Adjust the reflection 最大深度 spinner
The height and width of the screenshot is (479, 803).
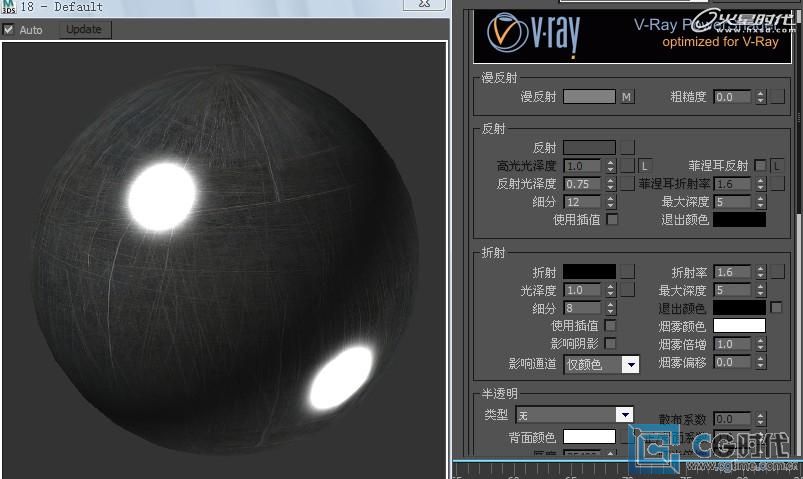760,202
